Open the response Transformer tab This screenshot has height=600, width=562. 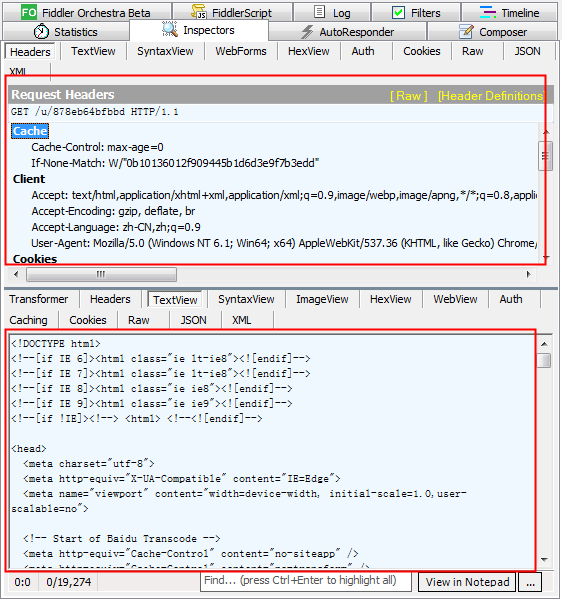[x=39, y=299]
